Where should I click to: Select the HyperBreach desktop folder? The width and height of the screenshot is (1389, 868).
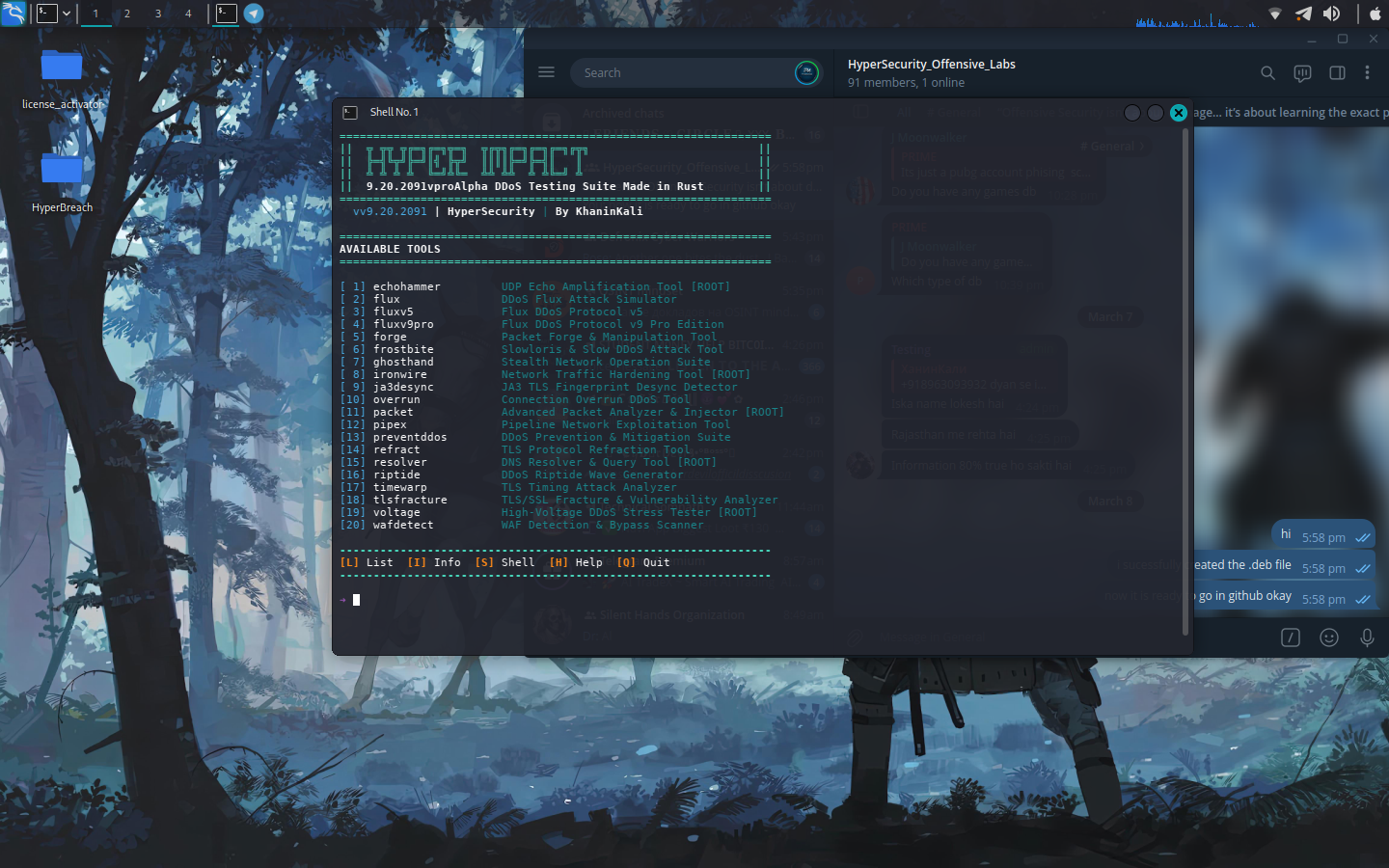pyautogui.click(x=62, y=182)
